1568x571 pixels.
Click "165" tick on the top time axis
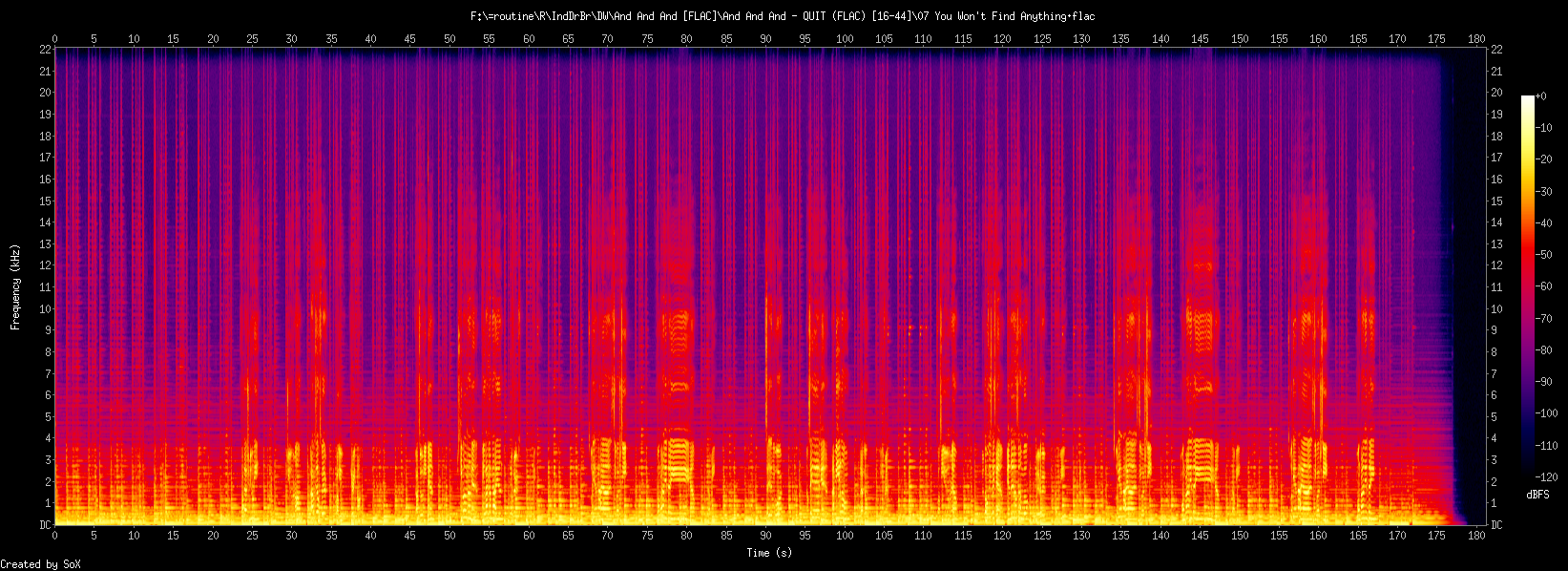tap(1358, 39)
